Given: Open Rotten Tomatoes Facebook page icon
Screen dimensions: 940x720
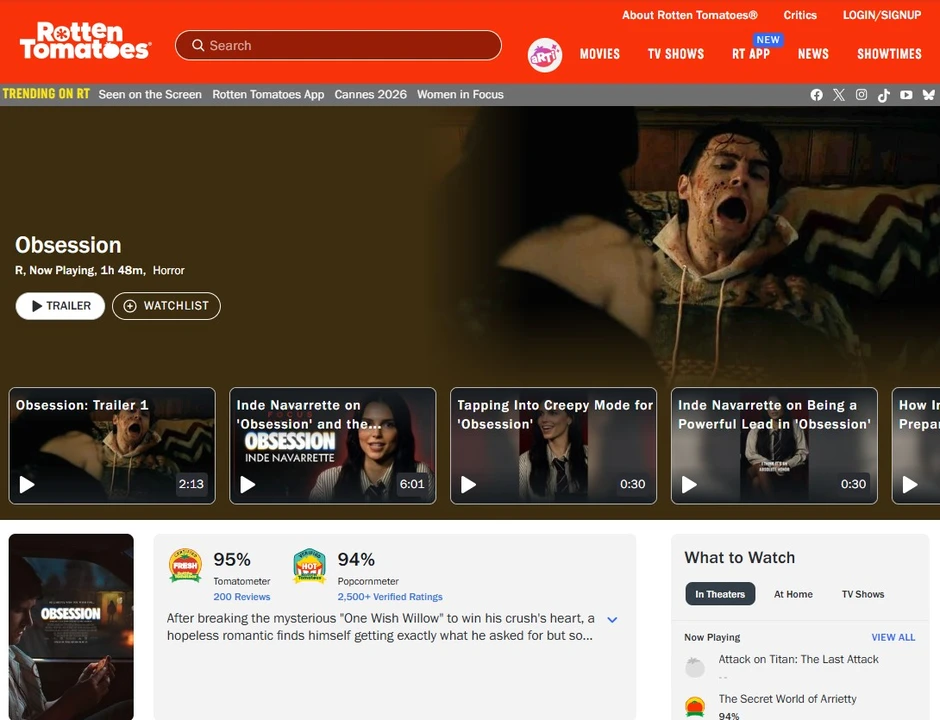Looking at the screenshot, I should pyautogui.click(x=816, y=95).
